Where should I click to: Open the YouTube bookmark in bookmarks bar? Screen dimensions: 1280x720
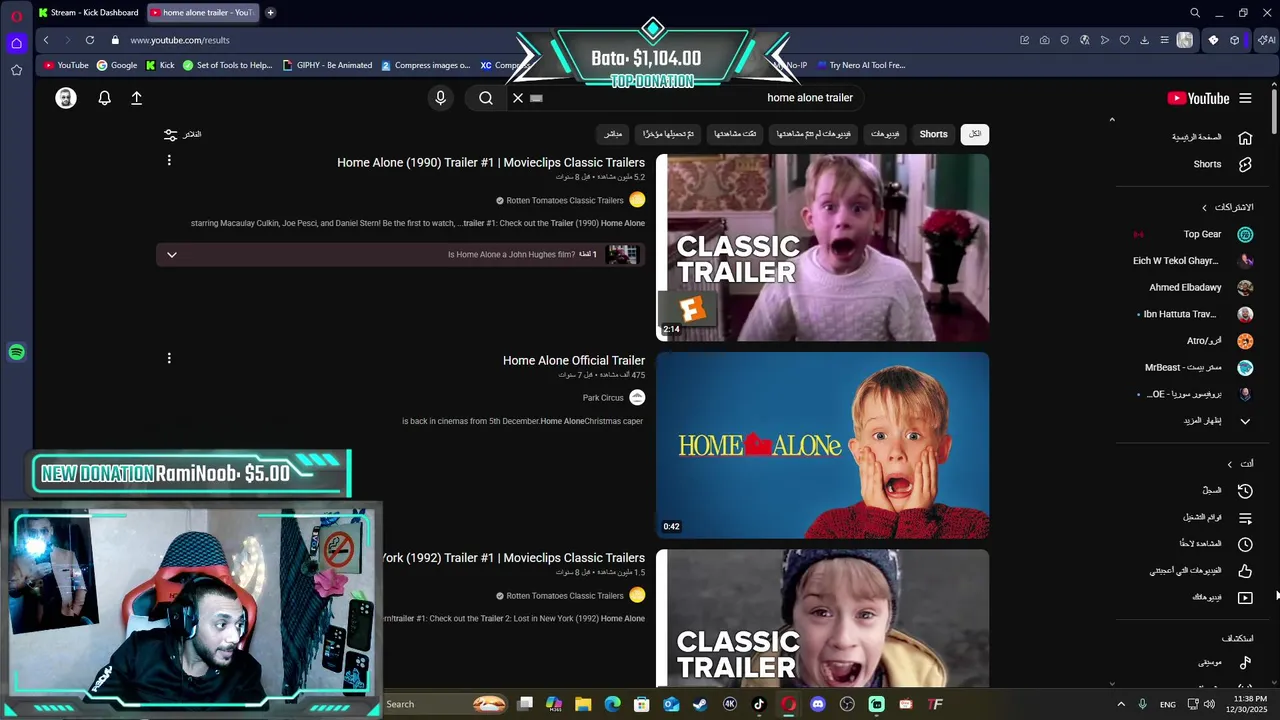(66, 65)
